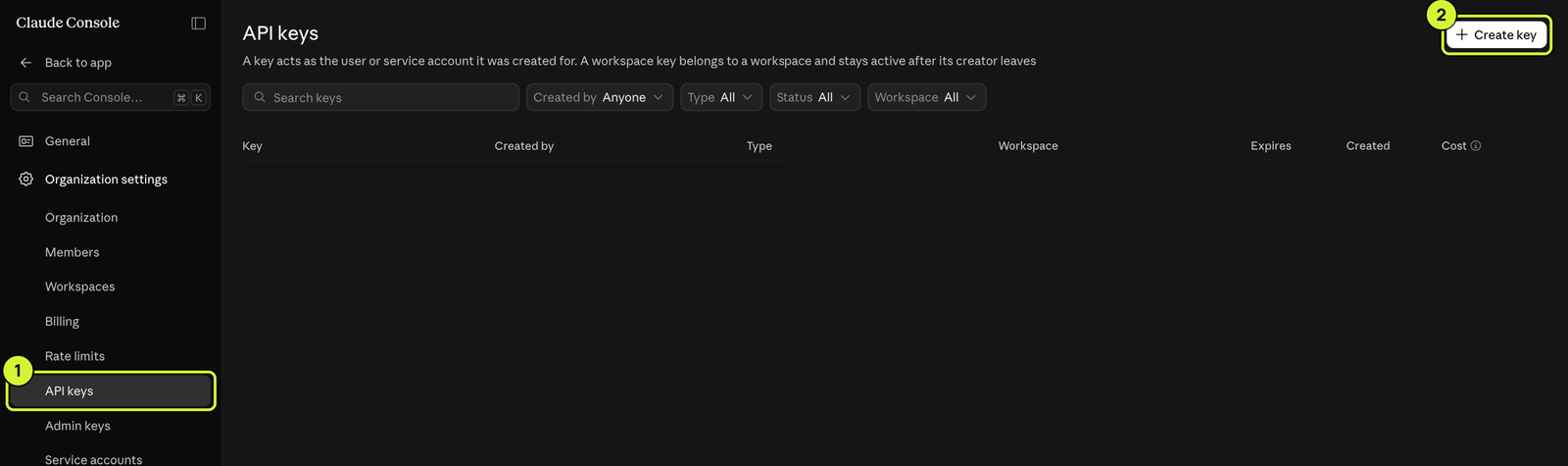
Task: Collapse the sidebar using the panel icon
Action: 199,24
